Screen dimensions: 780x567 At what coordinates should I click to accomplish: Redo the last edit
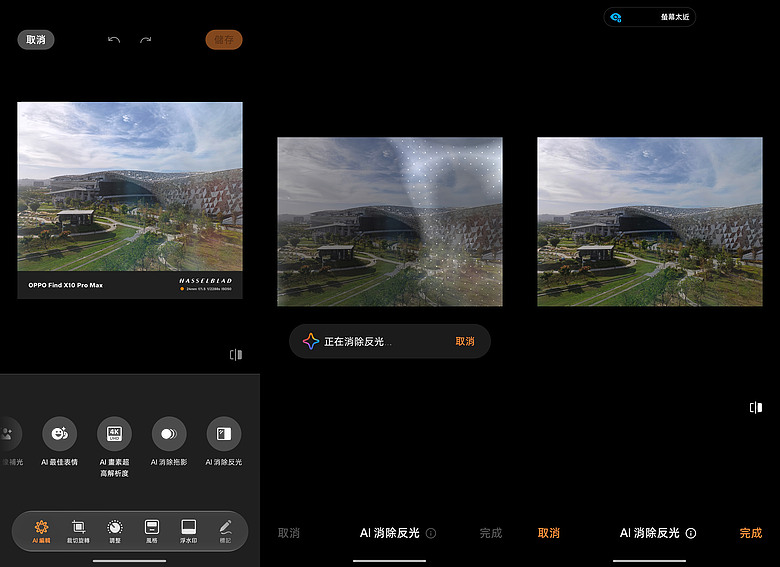click(x=145, y=40)
